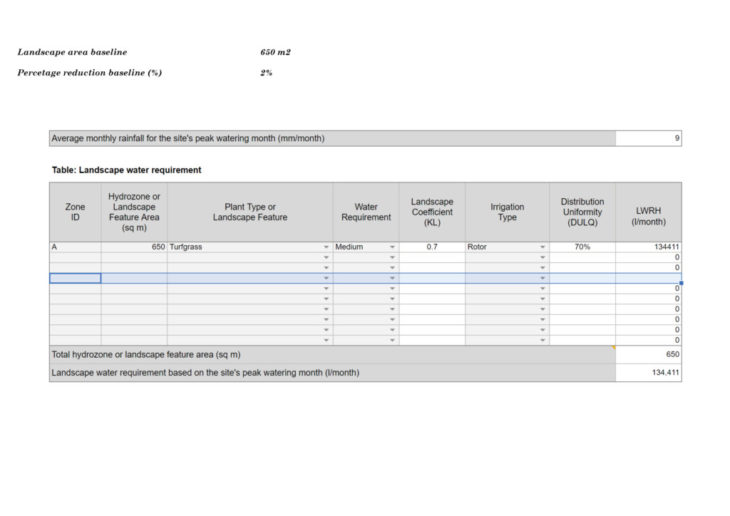Viewport: 730px width, 516px height.
Task: Expand the irrigation type dropdown in second row
Action: tap(543, 257)
